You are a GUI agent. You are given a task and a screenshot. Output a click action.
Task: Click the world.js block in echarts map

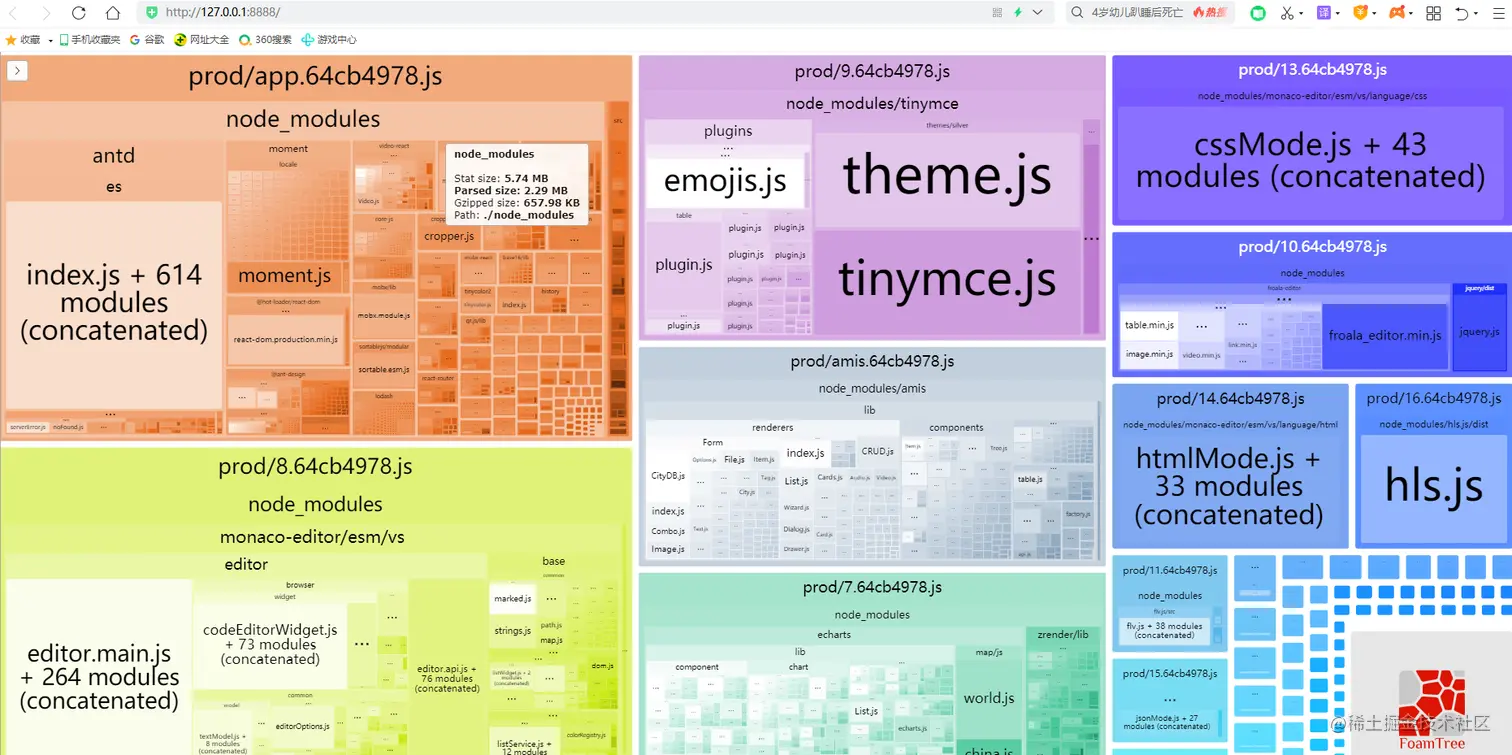point(989,698)
